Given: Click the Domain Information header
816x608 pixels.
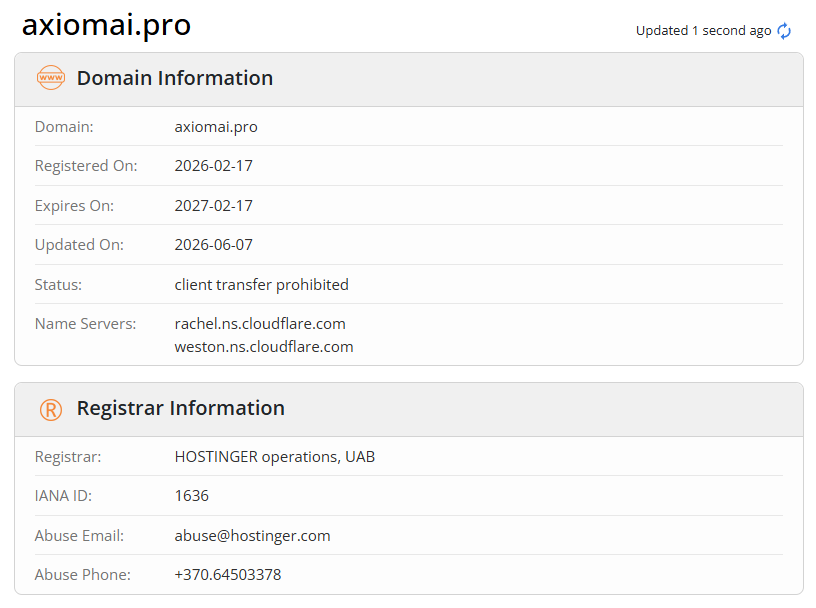Looking at the screenshot, I should (x=174, y=78).
